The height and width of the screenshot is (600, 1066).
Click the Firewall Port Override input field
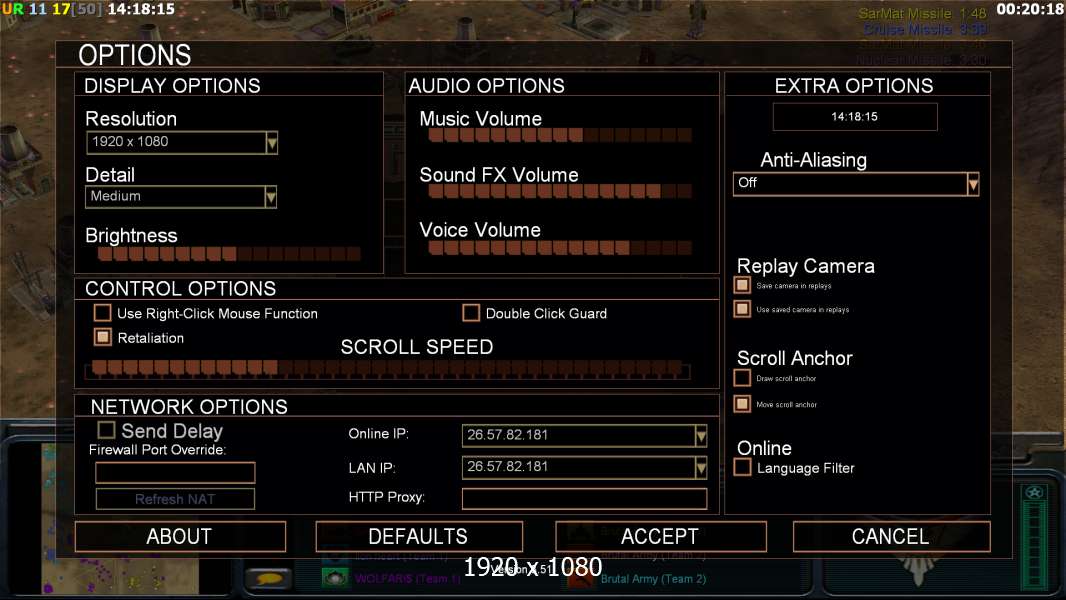tap(175, 472)
